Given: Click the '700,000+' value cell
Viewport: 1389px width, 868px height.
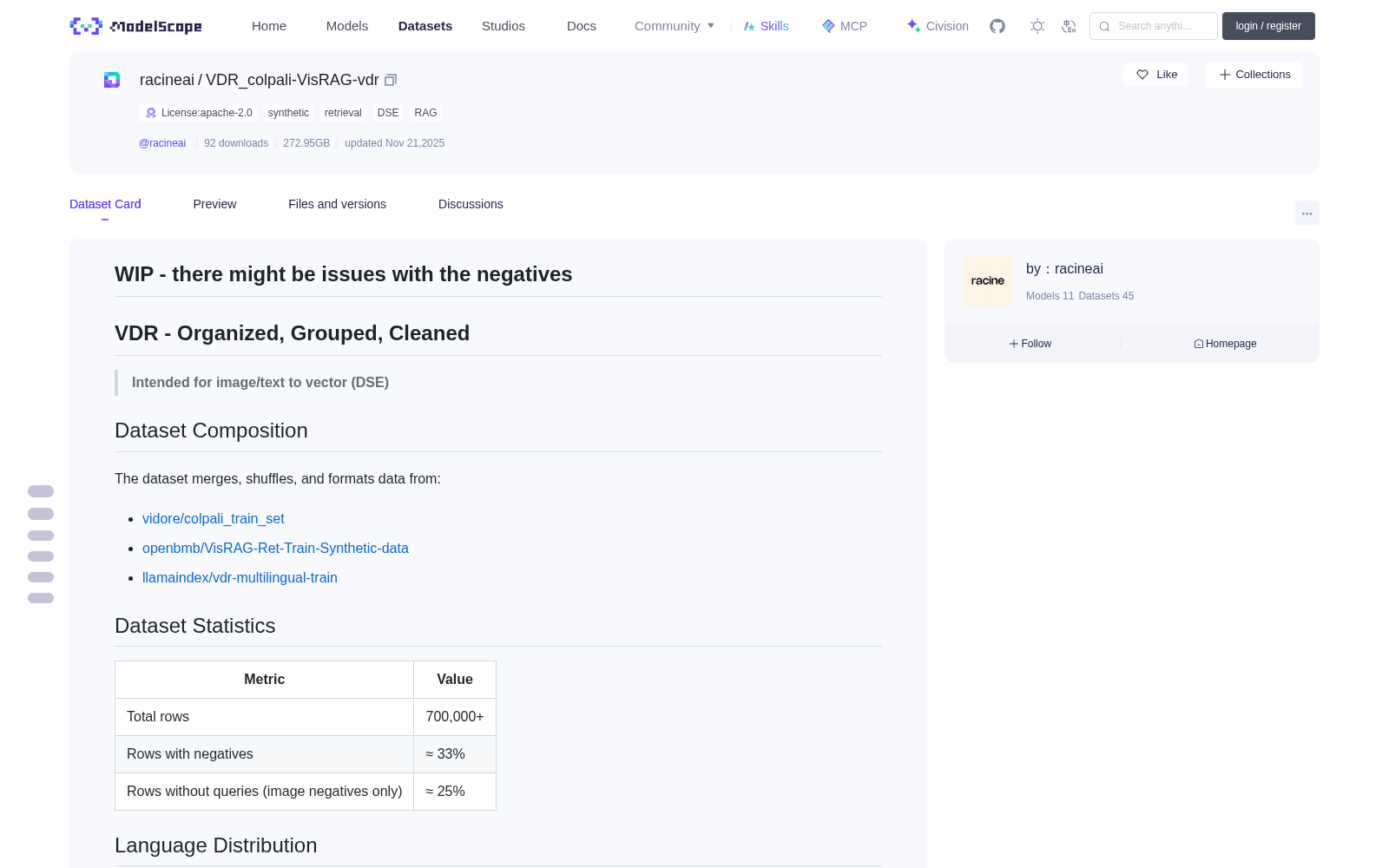Looking at the screenshot, I should click(x=455, y=717).
